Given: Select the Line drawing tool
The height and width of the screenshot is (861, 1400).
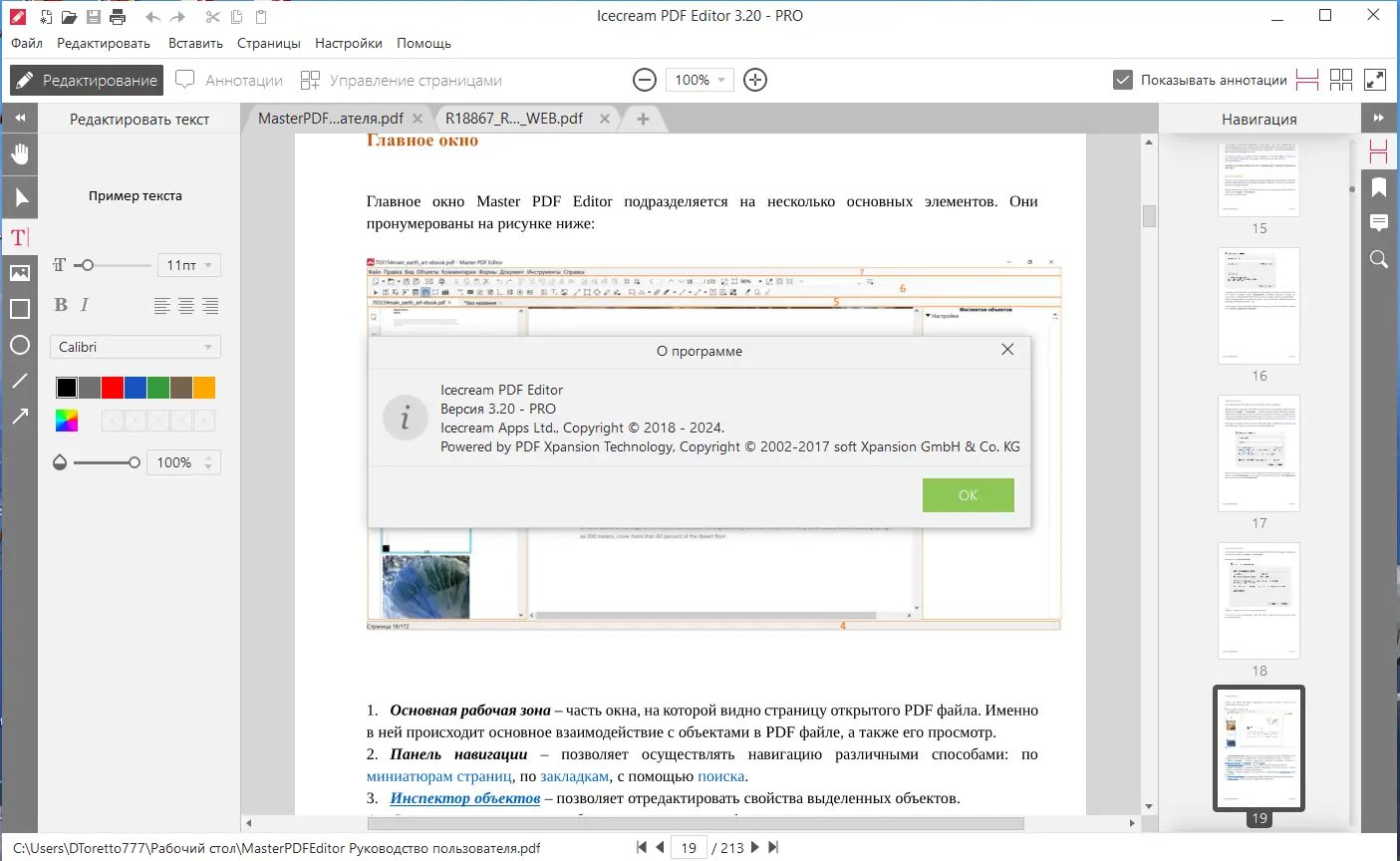Looking at the screenshot, I should [x=20, y=381].
